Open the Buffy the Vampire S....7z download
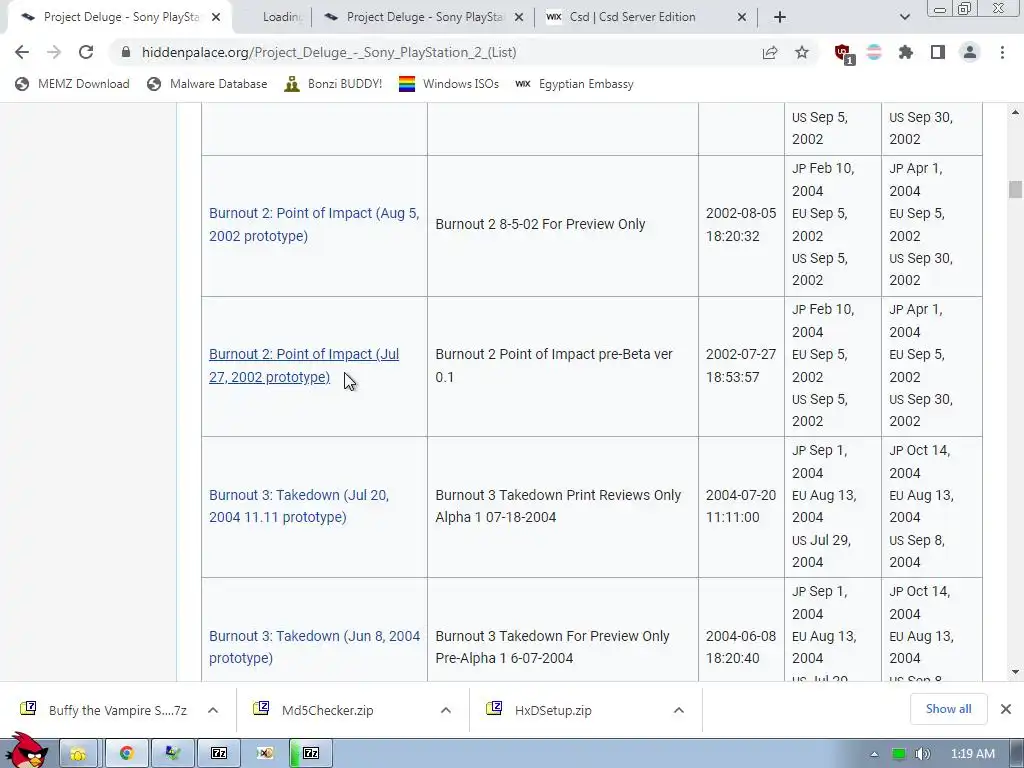The height and width of the screenshot is (768, 1024). [x=104, y=710]
